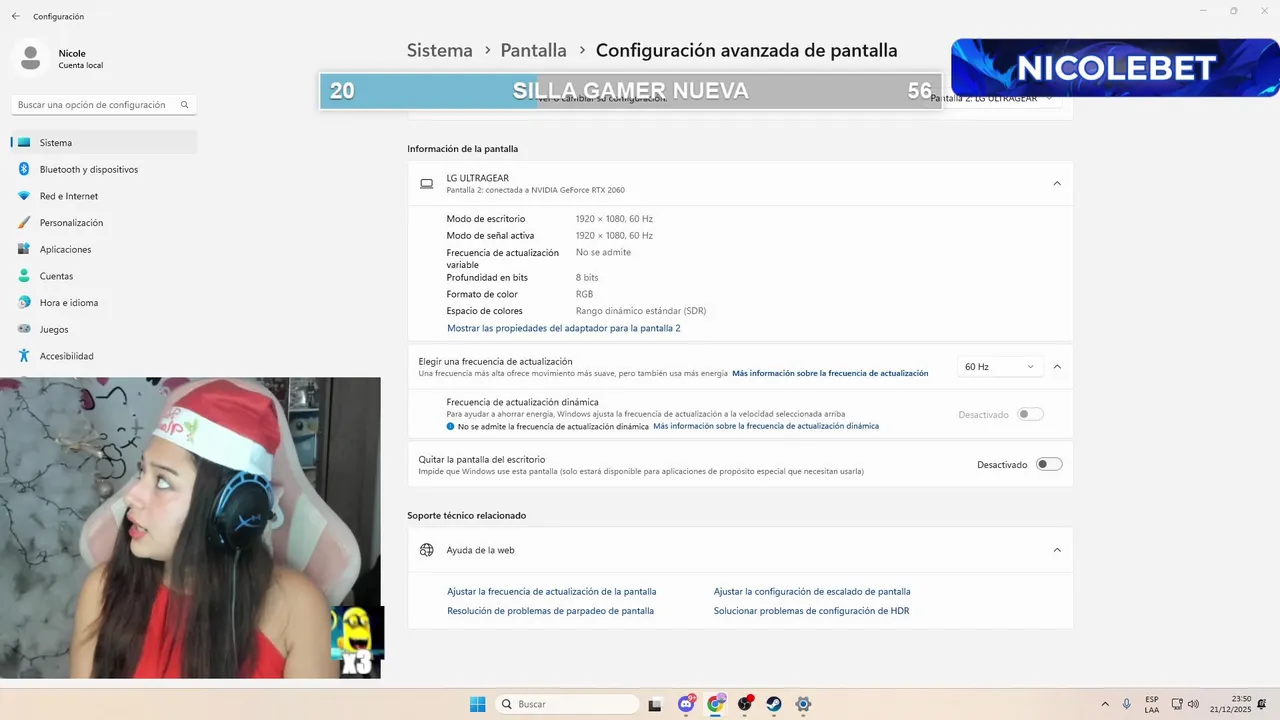Open Más información sobre la frecuencia de actualización dinámica
This screenshot has width=1280, height=720.
[x=766, y=426]
